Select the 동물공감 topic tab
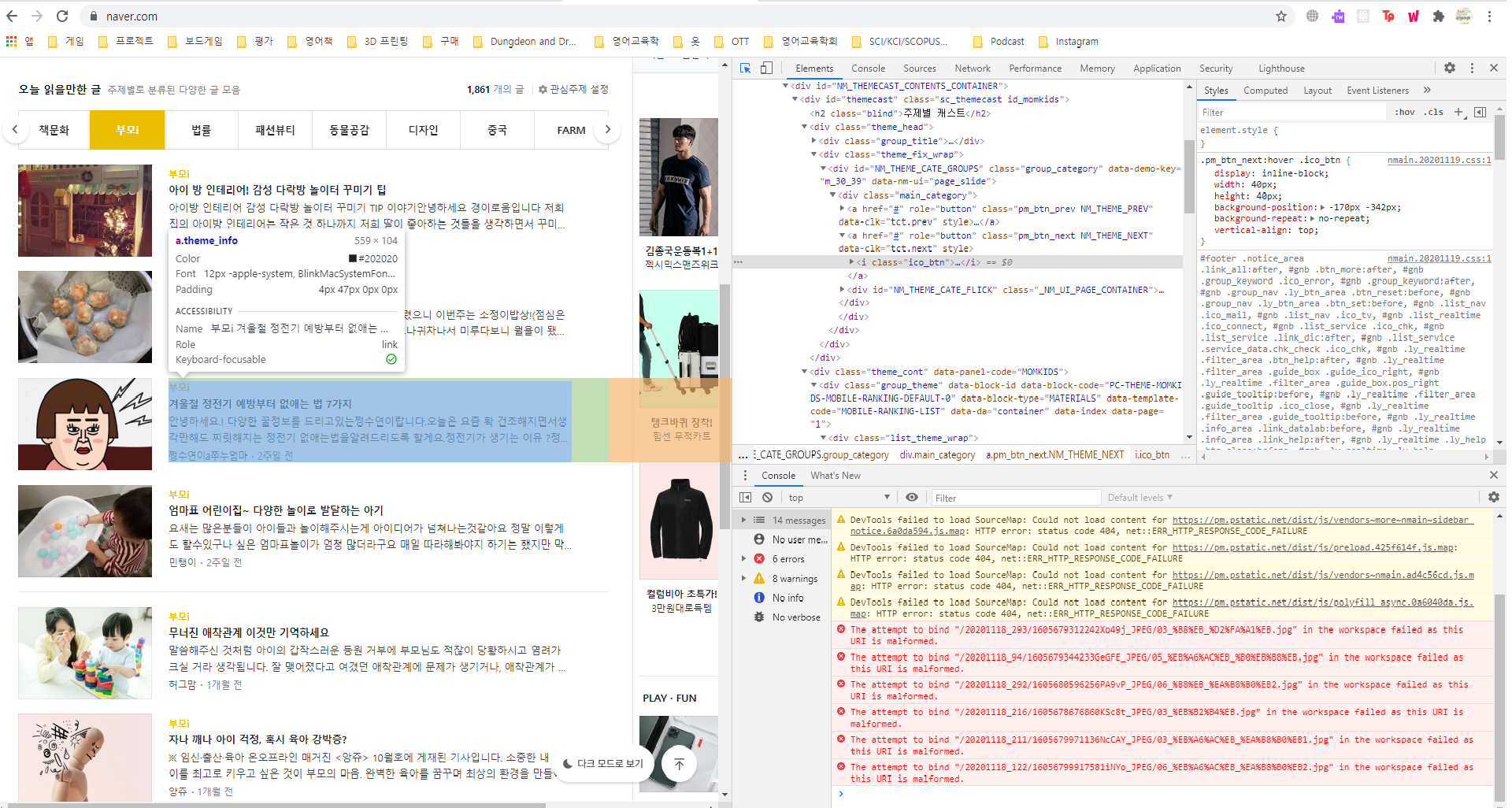 tap(349, 130)
